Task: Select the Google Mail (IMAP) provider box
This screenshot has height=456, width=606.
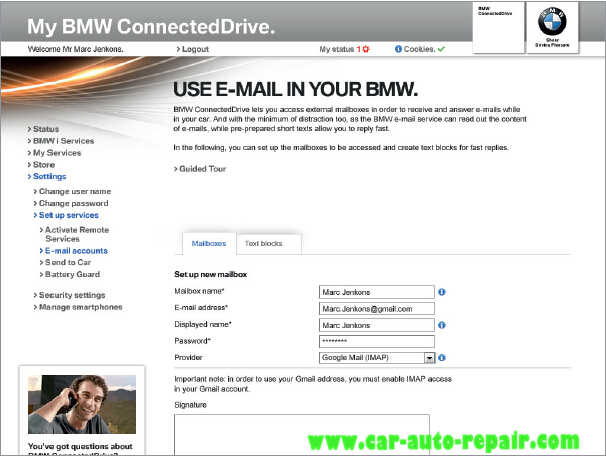Action: 377,358
